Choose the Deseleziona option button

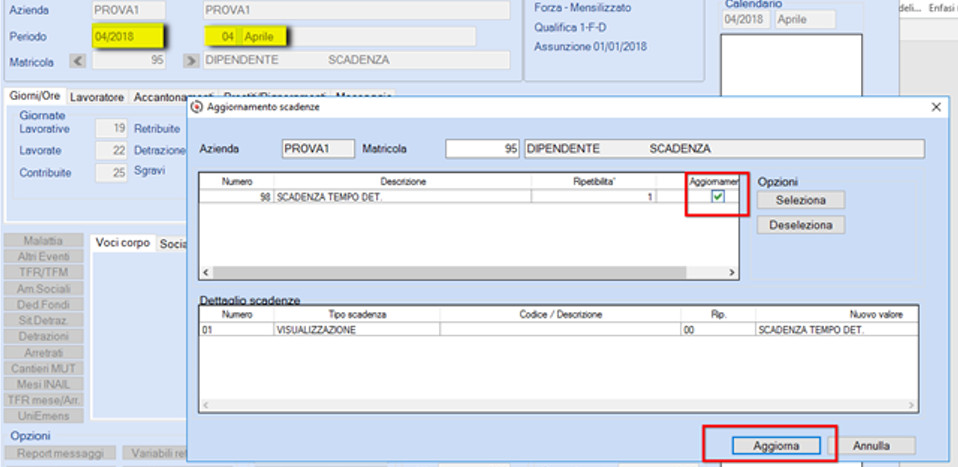pyautogui.click(x=801, y=225)
